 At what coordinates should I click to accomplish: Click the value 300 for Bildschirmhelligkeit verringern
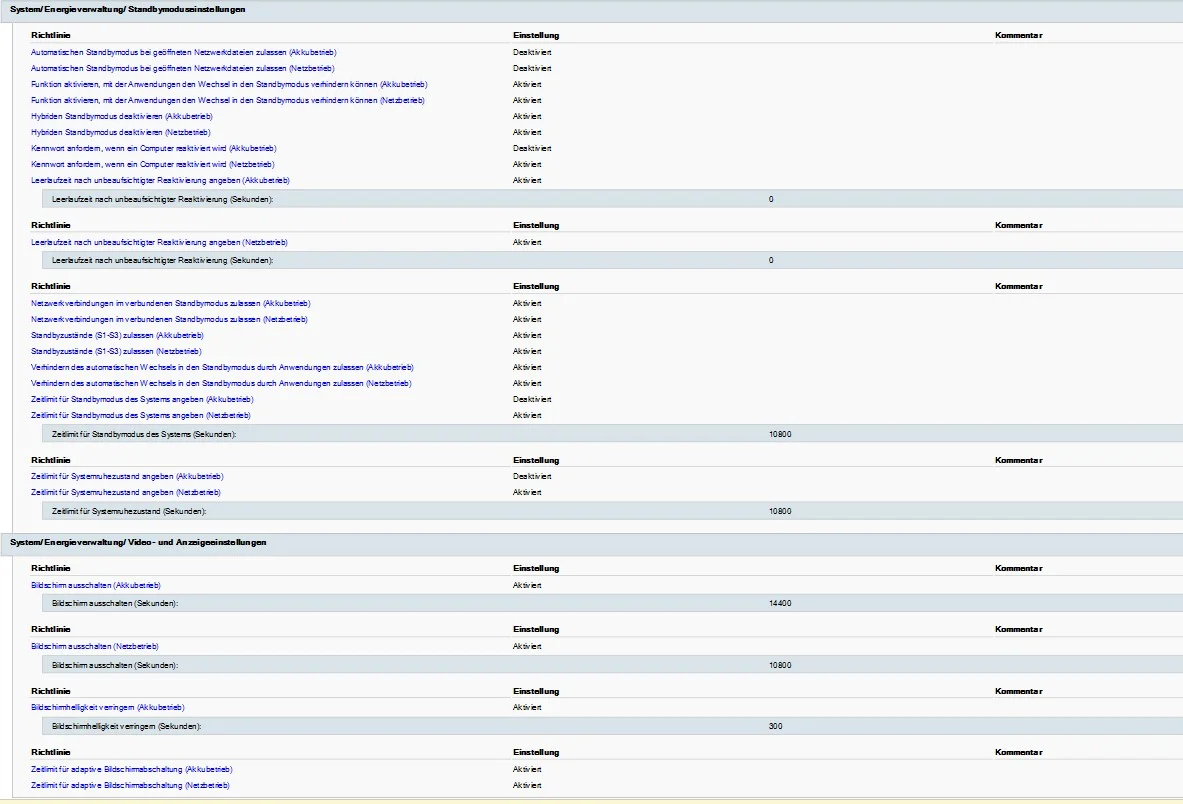point(776,726)
